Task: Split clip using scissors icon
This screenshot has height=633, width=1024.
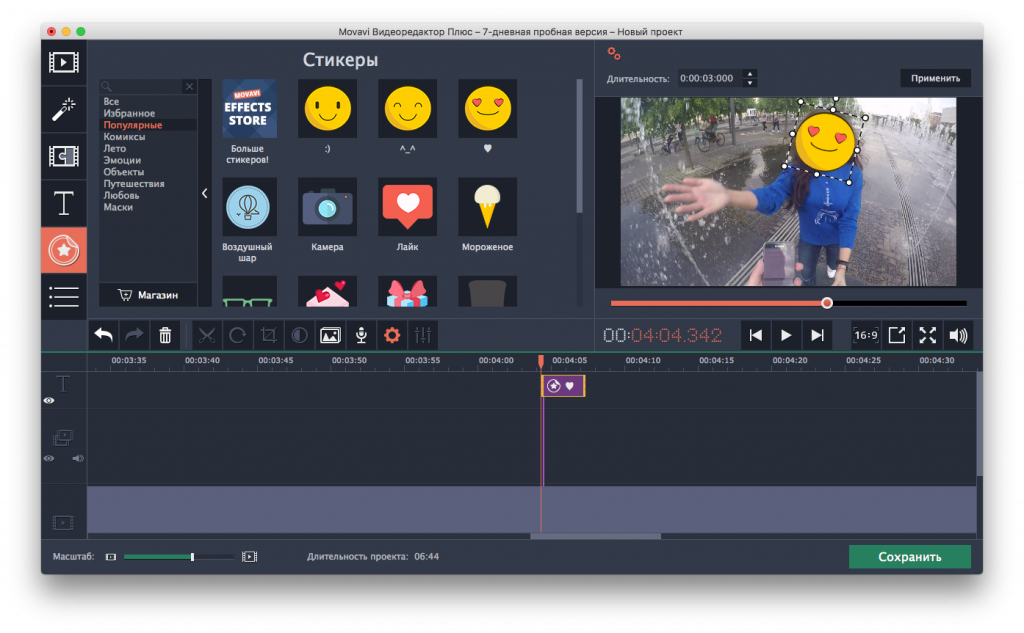Action: coord(206,335)
